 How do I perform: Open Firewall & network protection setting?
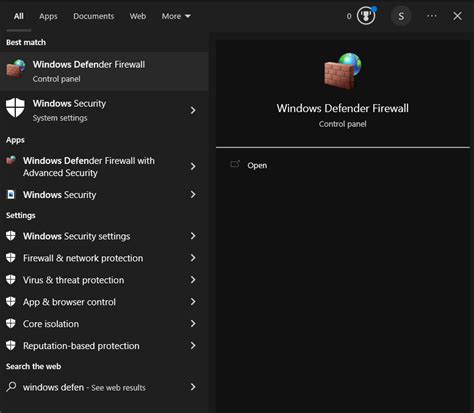coord(104,258)
